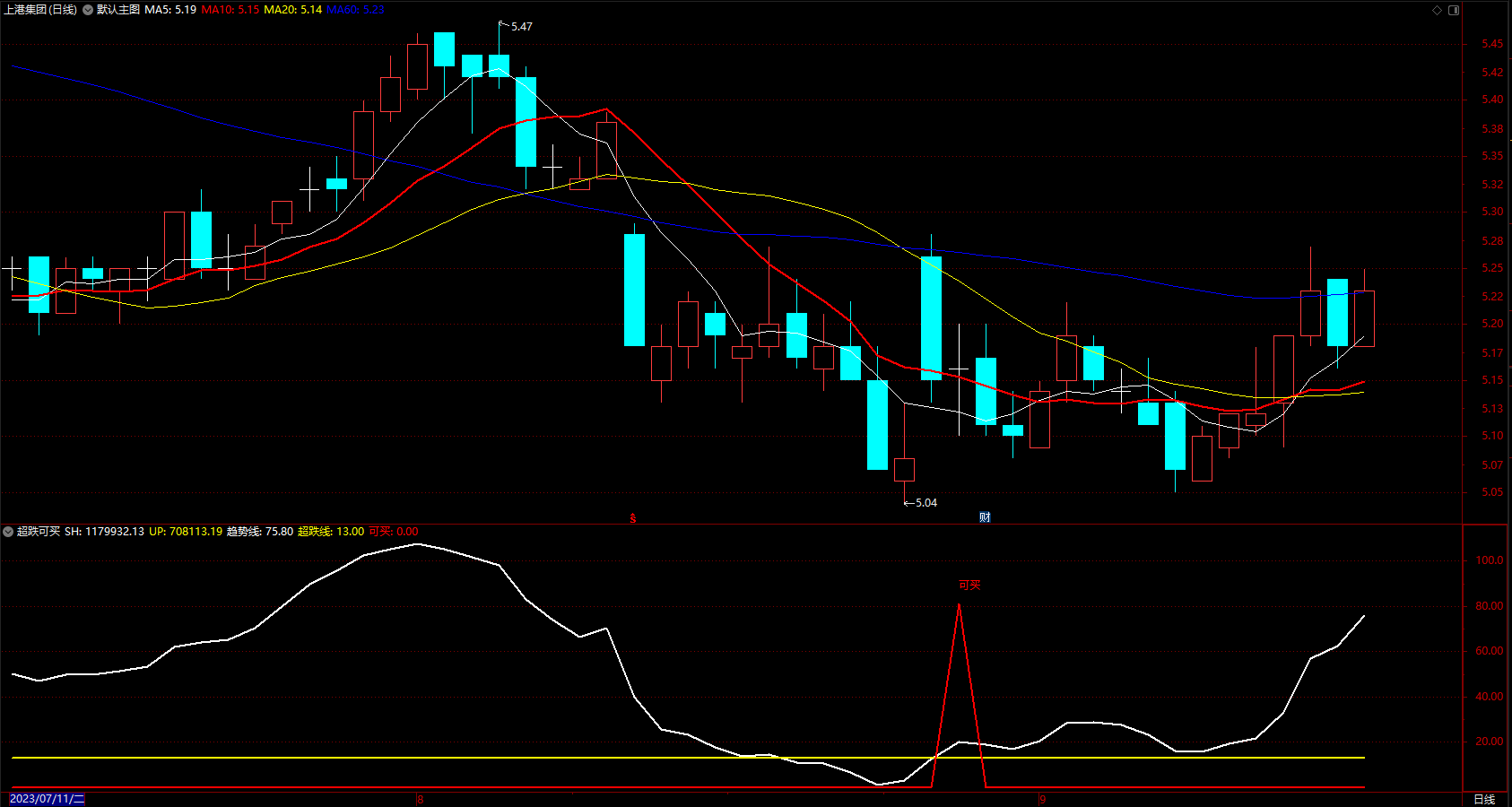Click the UP: 708113.19 value
Viewport: 1512px width, 807px height.
(186, 532)
